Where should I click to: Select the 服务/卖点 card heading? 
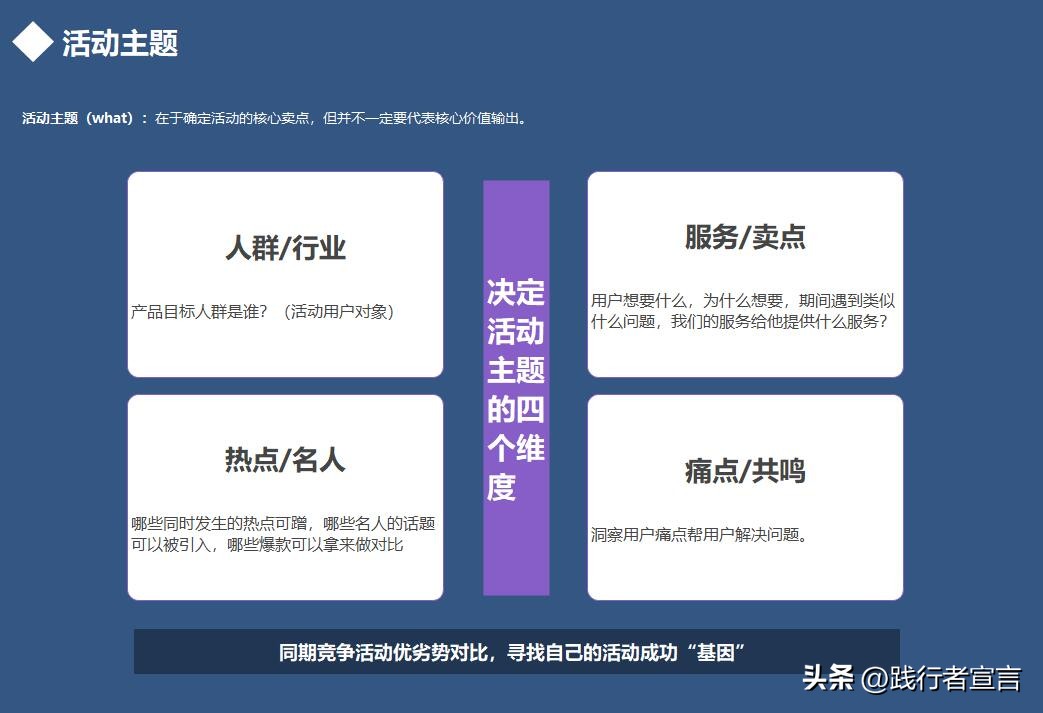[x=744, y=239]
